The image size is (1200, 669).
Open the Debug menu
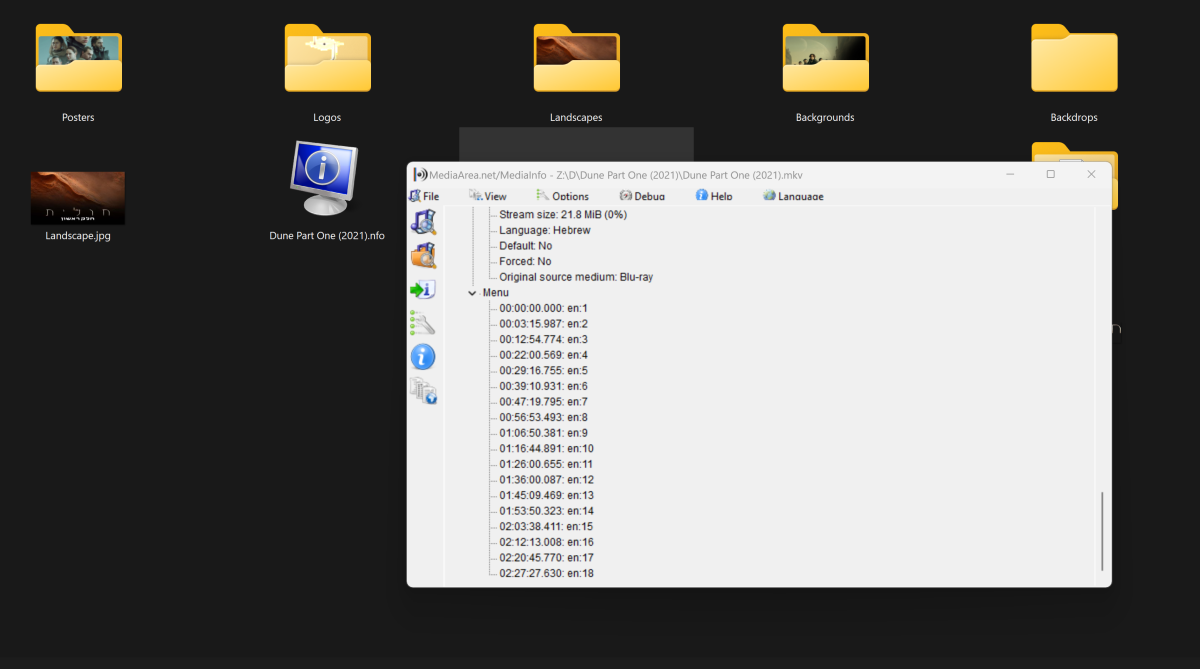tap(642, 196)
